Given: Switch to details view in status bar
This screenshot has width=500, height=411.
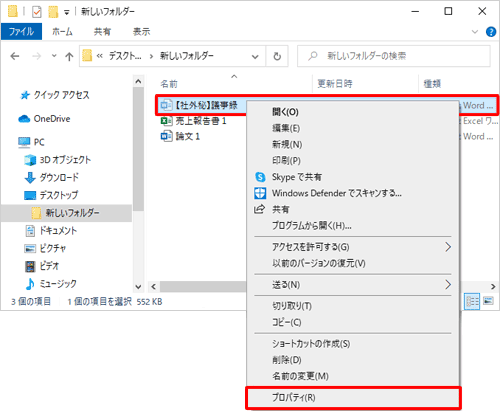Looking at the screenshot, I should click(472, 301).
